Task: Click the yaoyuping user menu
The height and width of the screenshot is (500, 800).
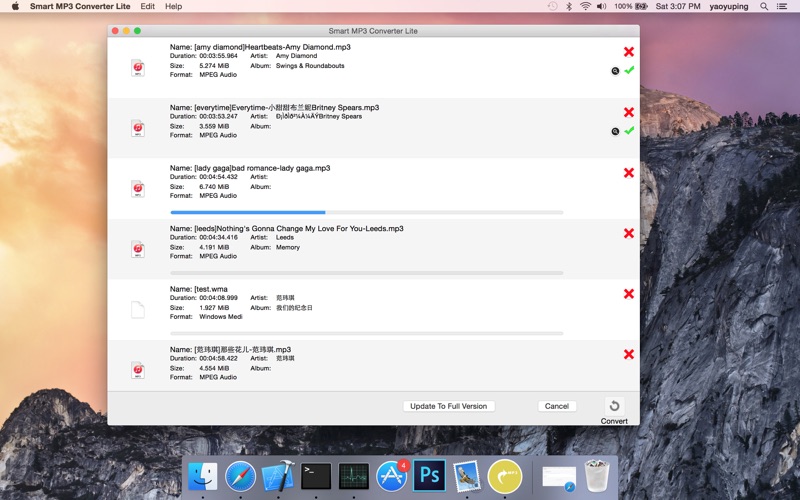Action: click(729, 6)
